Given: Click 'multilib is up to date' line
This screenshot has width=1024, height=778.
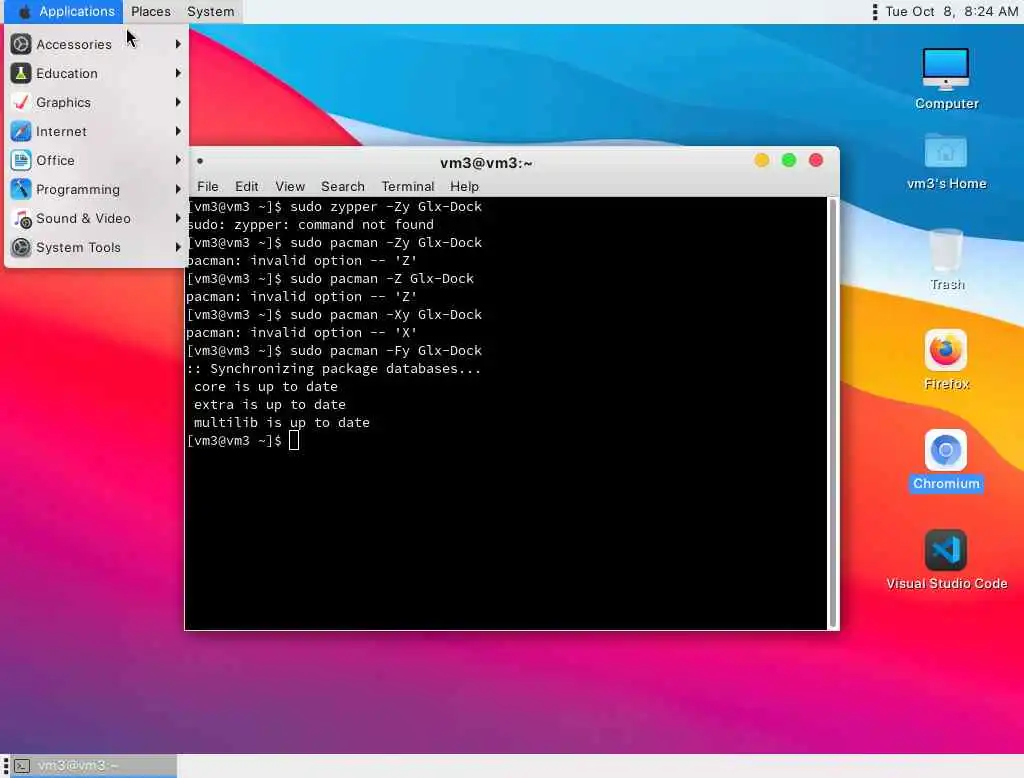Looking at the screenshot, I should pyautogui.click(x=281, y=423).
